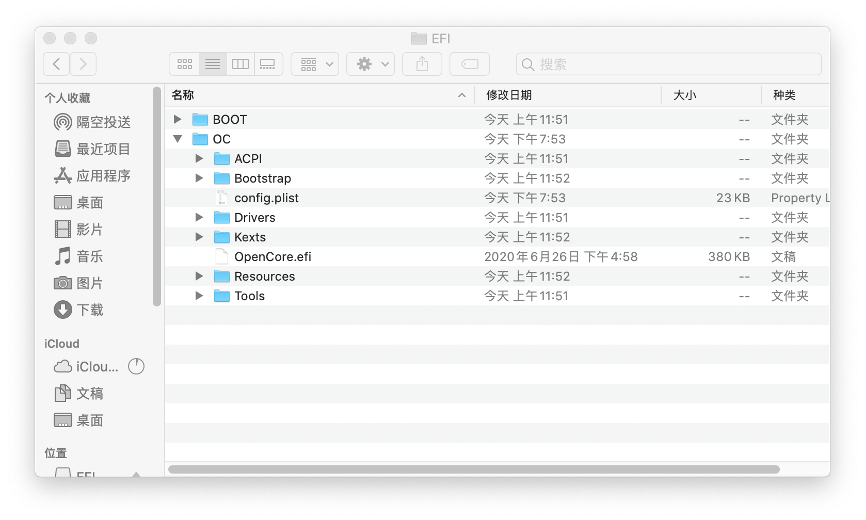Select the config.plist file icon
866x520 pixels.
[x=221, y=198]
